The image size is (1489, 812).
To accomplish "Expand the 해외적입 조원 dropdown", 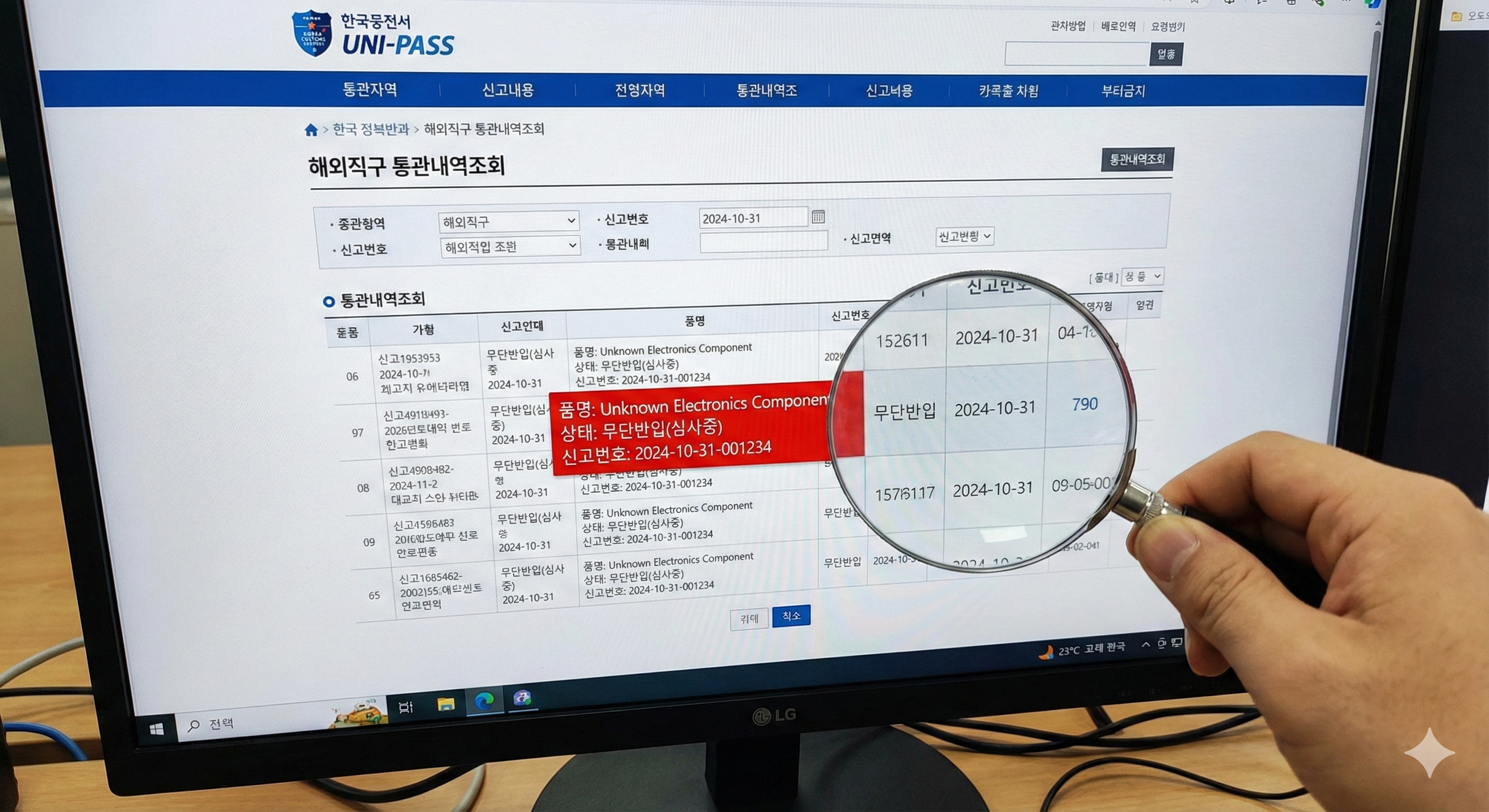I will click(x=510, y=246).
